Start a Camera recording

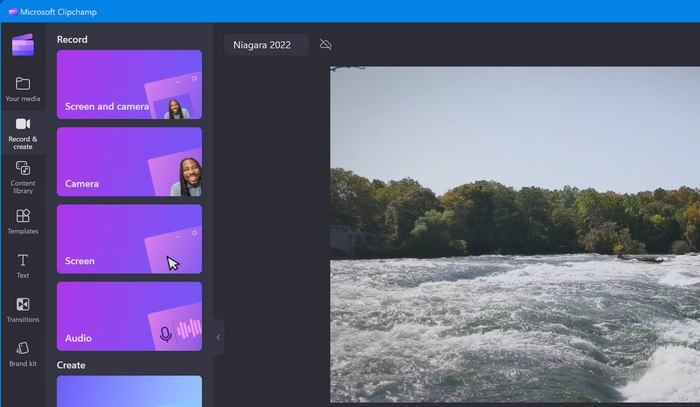[129, 162]
